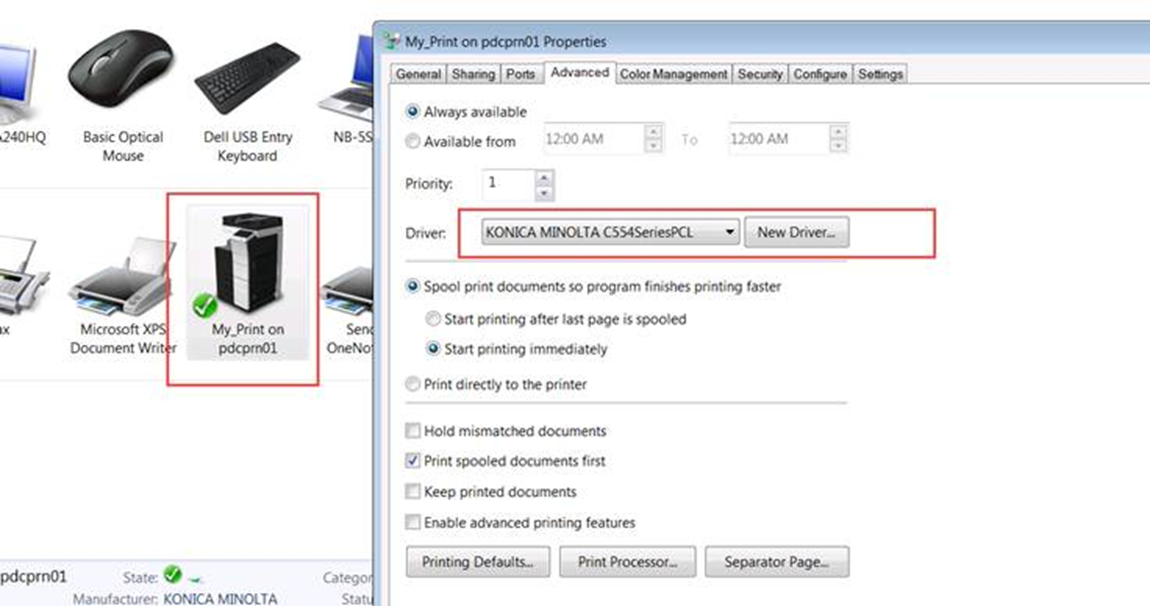The image size is (1150, 606).
Task: Select the Available from radio button
Action: pyautogui.click(x=412, y=142)
